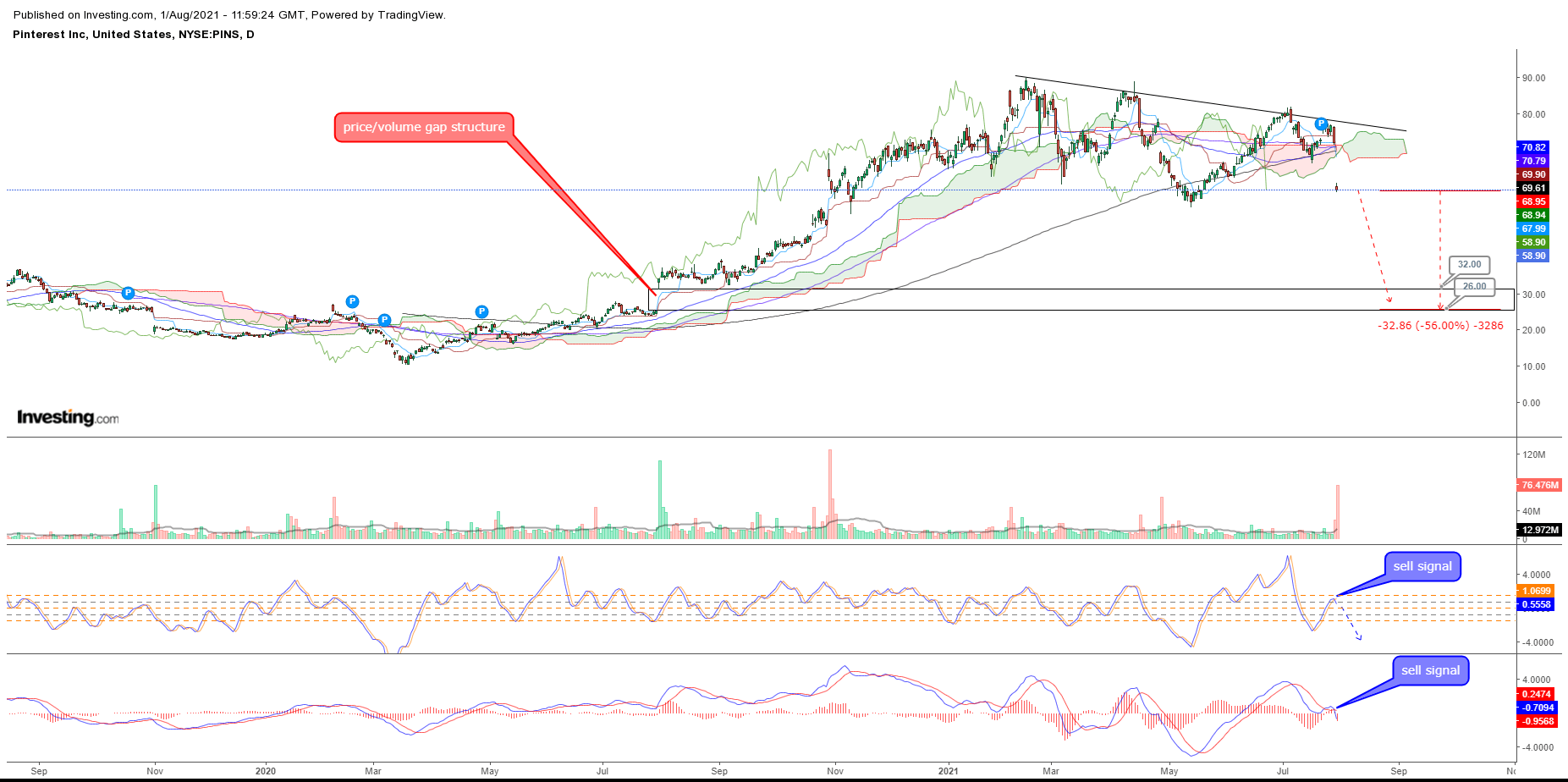Click the purple 70.79 price tag

pos(1533,161)
